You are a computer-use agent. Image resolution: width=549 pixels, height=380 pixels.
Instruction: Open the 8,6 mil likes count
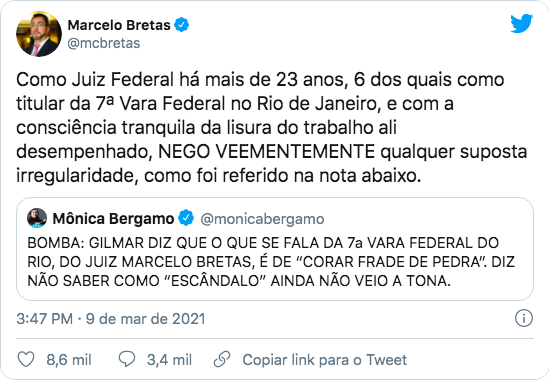[69, 360]
